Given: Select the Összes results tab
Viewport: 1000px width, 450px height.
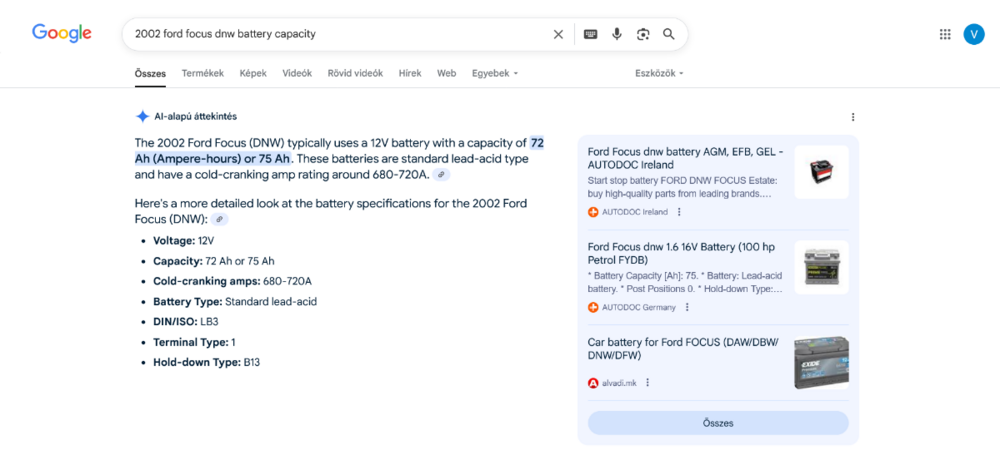Looking at the screenshot, I should (x=151, y=73).
